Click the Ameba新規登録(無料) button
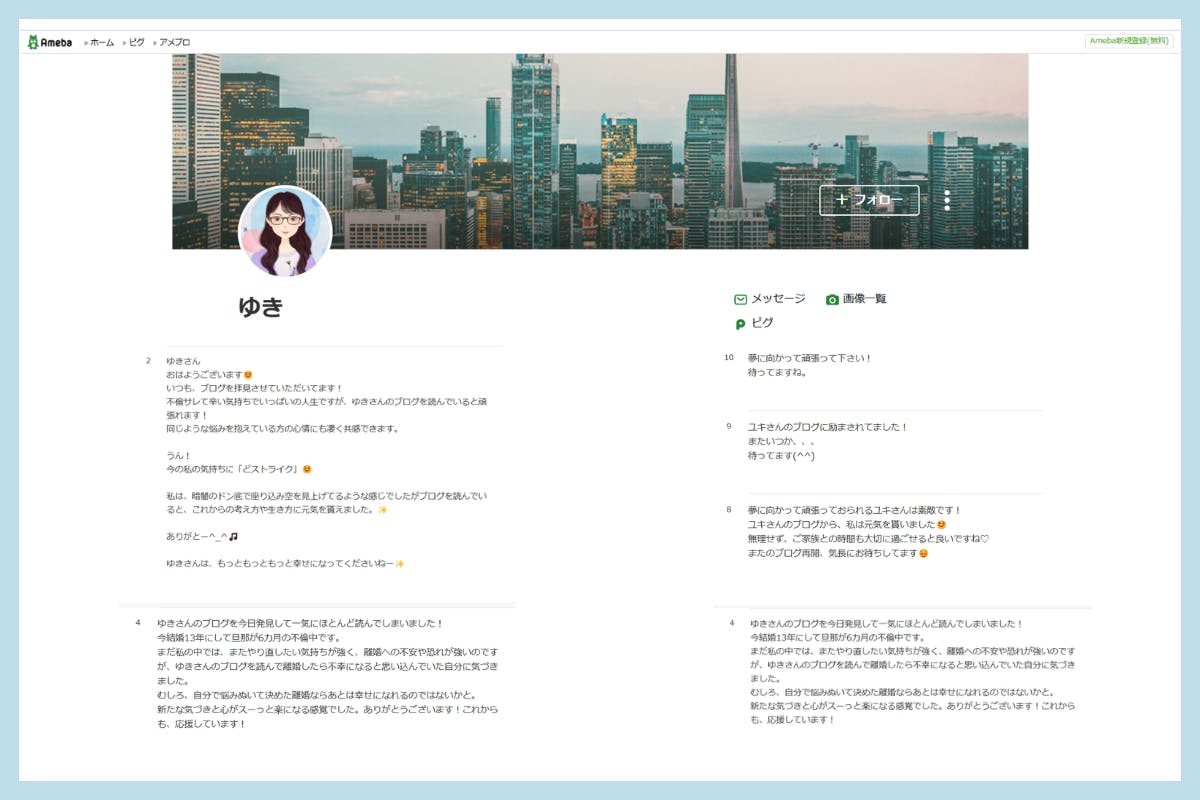 tap(1128, 41)
